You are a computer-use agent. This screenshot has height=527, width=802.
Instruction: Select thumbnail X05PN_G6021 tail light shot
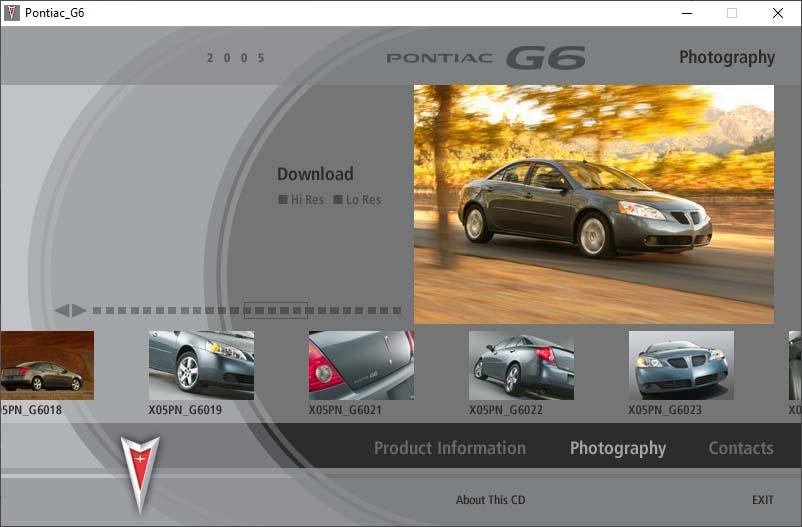[x=361, y=365]
